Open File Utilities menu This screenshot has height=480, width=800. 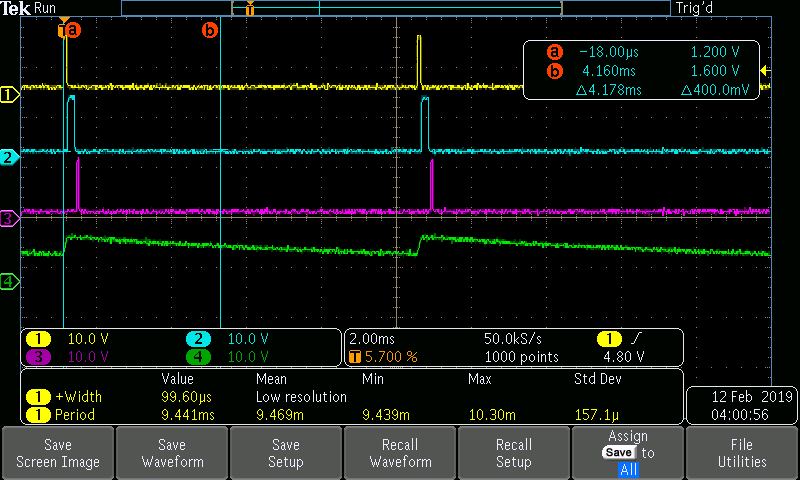pyautogui.click(x=741, y=453)
